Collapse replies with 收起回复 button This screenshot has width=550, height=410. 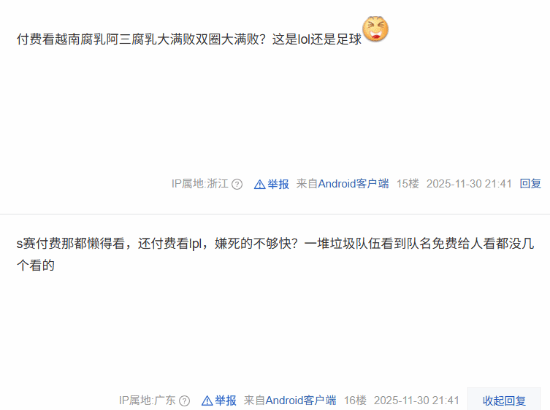tap(504, 400)
